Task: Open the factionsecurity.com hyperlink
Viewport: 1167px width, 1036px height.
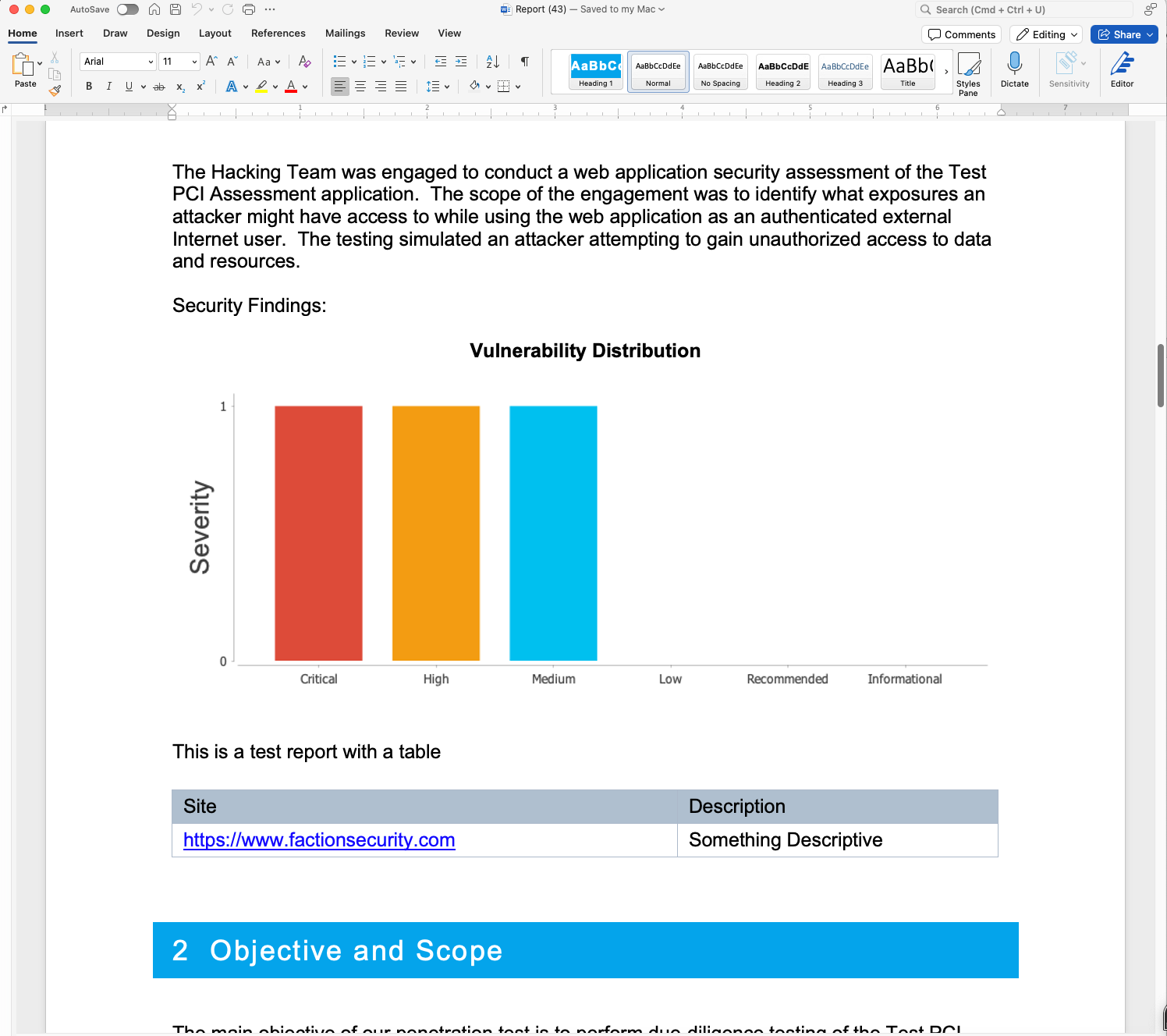Action: pyautogui.click(x=319, y=840)
